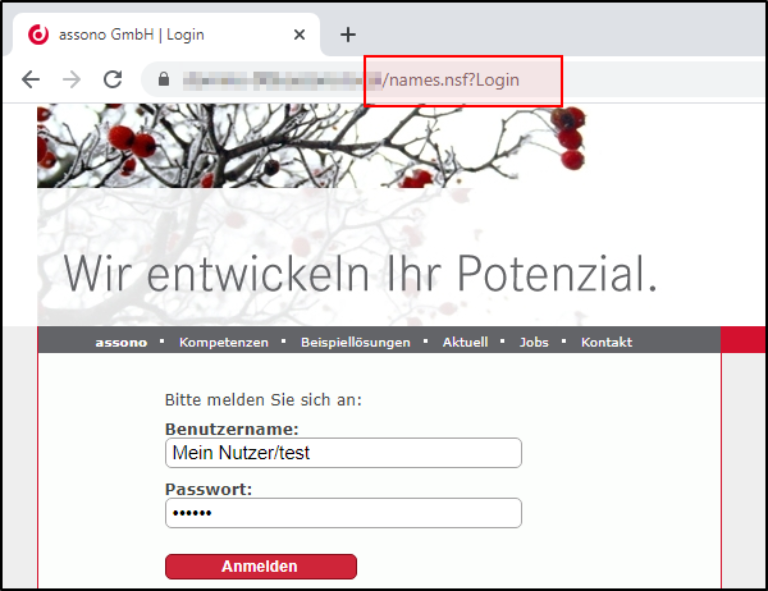Close the assono GmbH | Login tab

pos(299,34)
